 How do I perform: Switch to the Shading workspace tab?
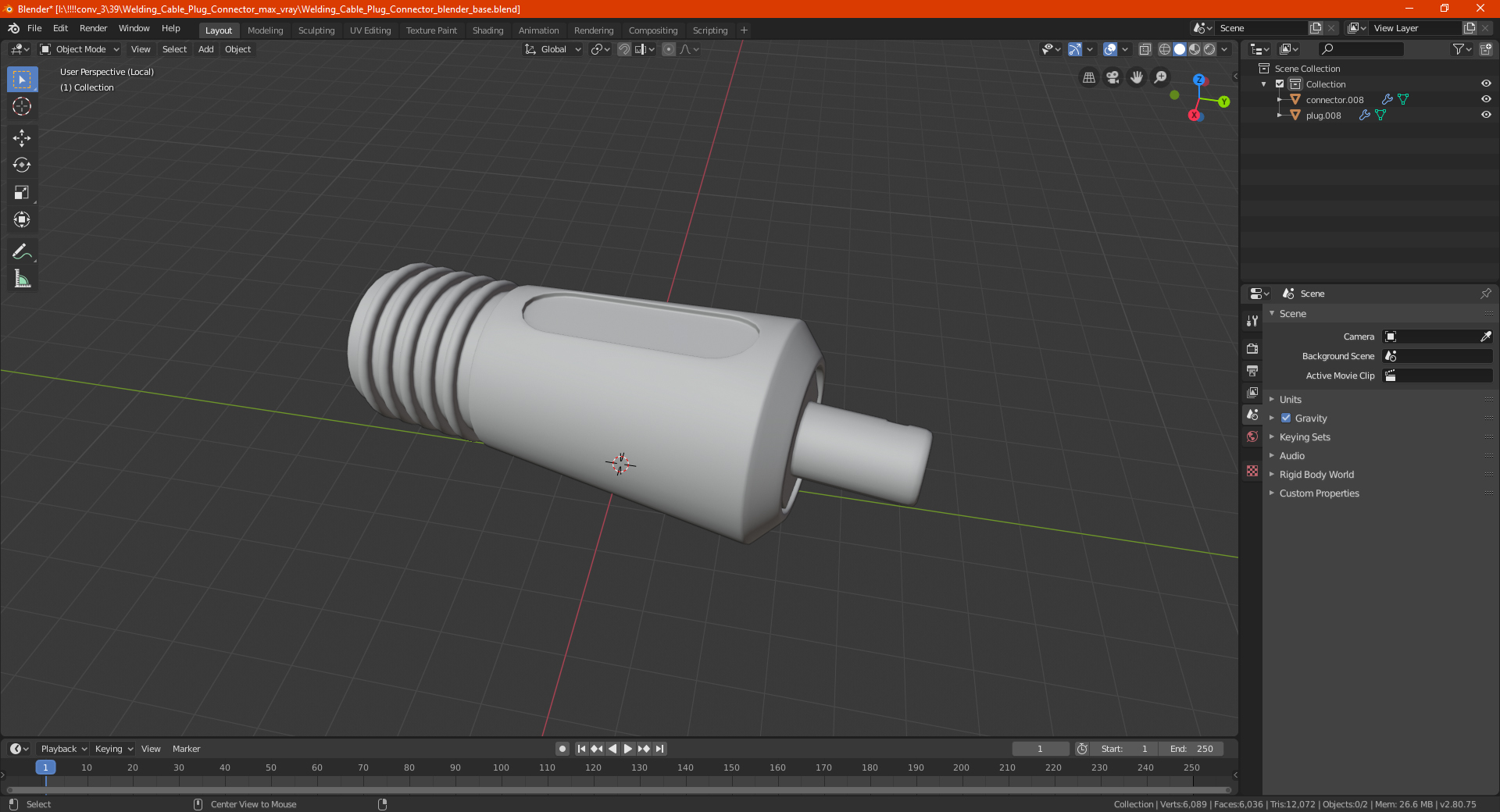click(x=487, y=30)
